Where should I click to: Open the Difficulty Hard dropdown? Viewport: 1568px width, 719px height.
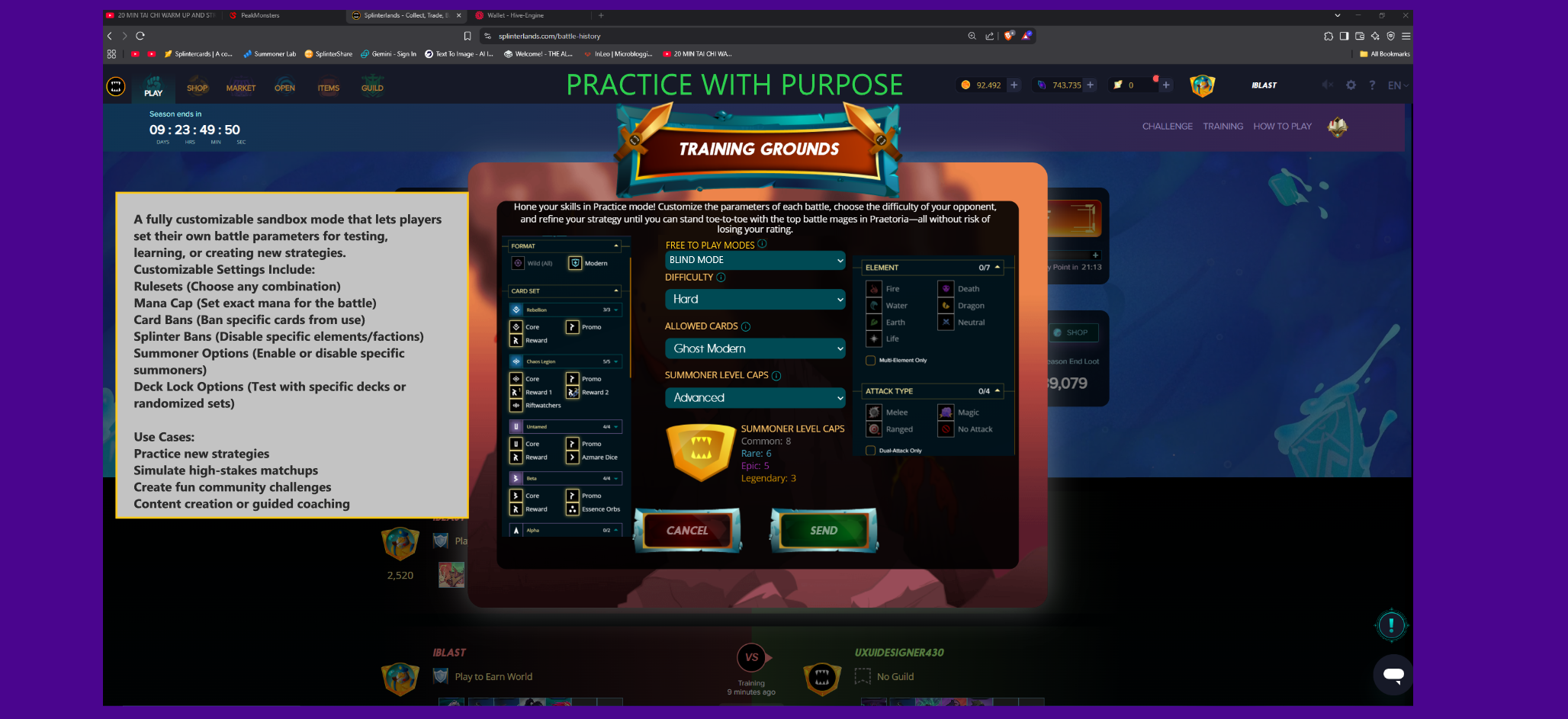pyautogui.click(x=755, y=300)
